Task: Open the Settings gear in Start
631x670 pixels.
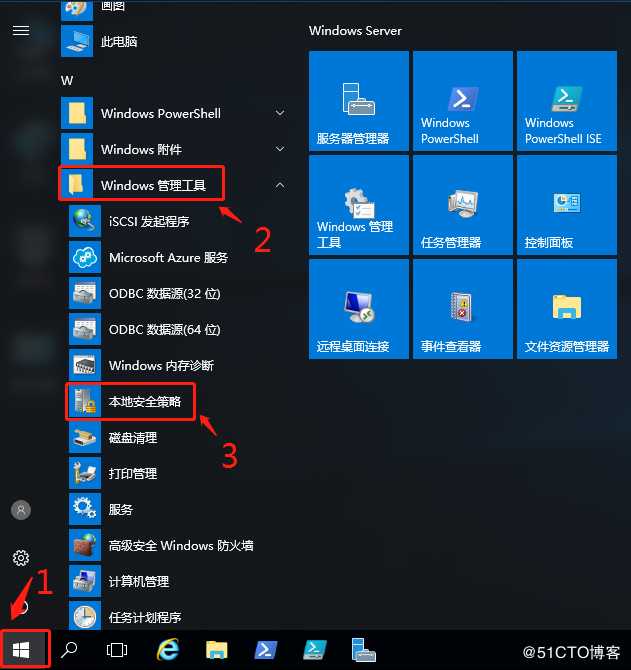Action: [x=21, y=558]
